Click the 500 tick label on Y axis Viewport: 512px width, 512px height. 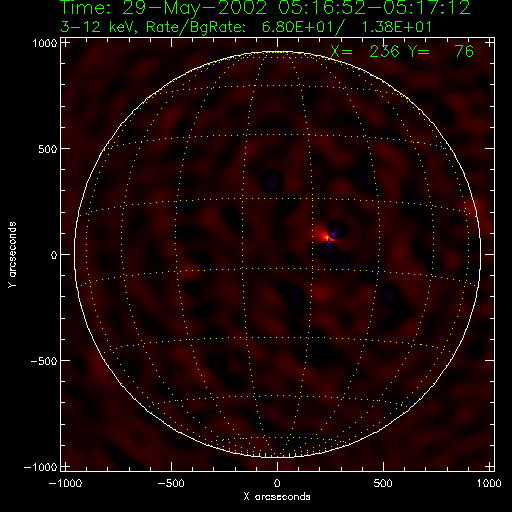[x=48, y=149]
